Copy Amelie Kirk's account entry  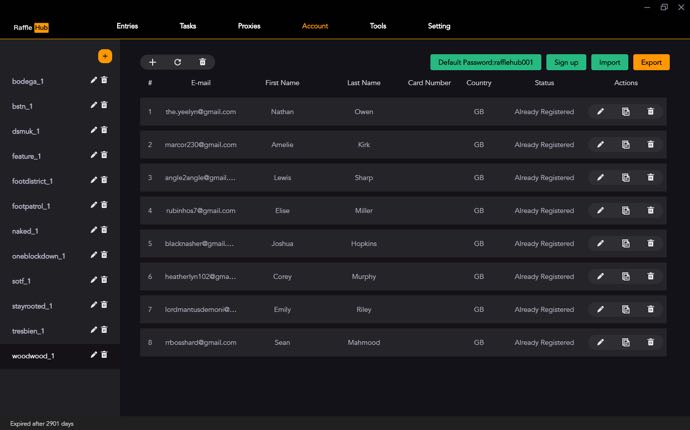point(626,145)
